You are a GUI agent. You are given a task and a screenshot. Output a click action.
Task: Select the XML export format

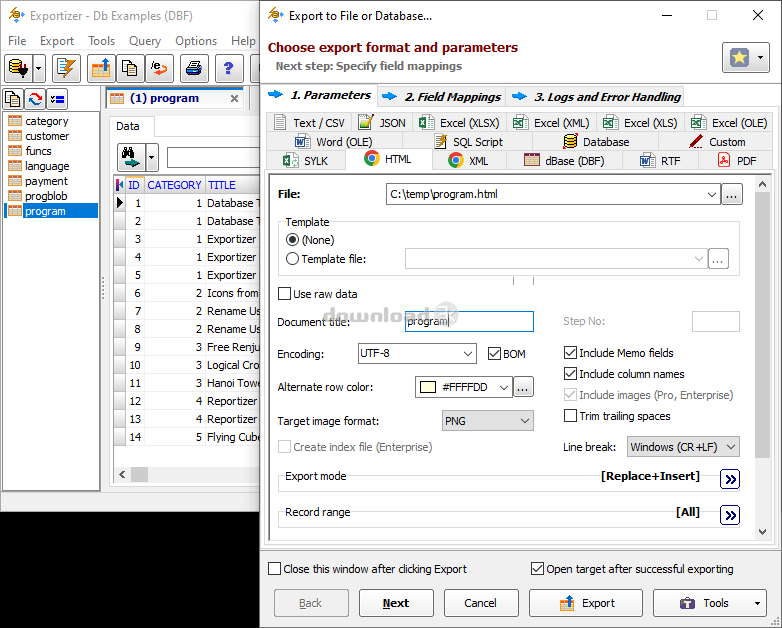(468, 161)
